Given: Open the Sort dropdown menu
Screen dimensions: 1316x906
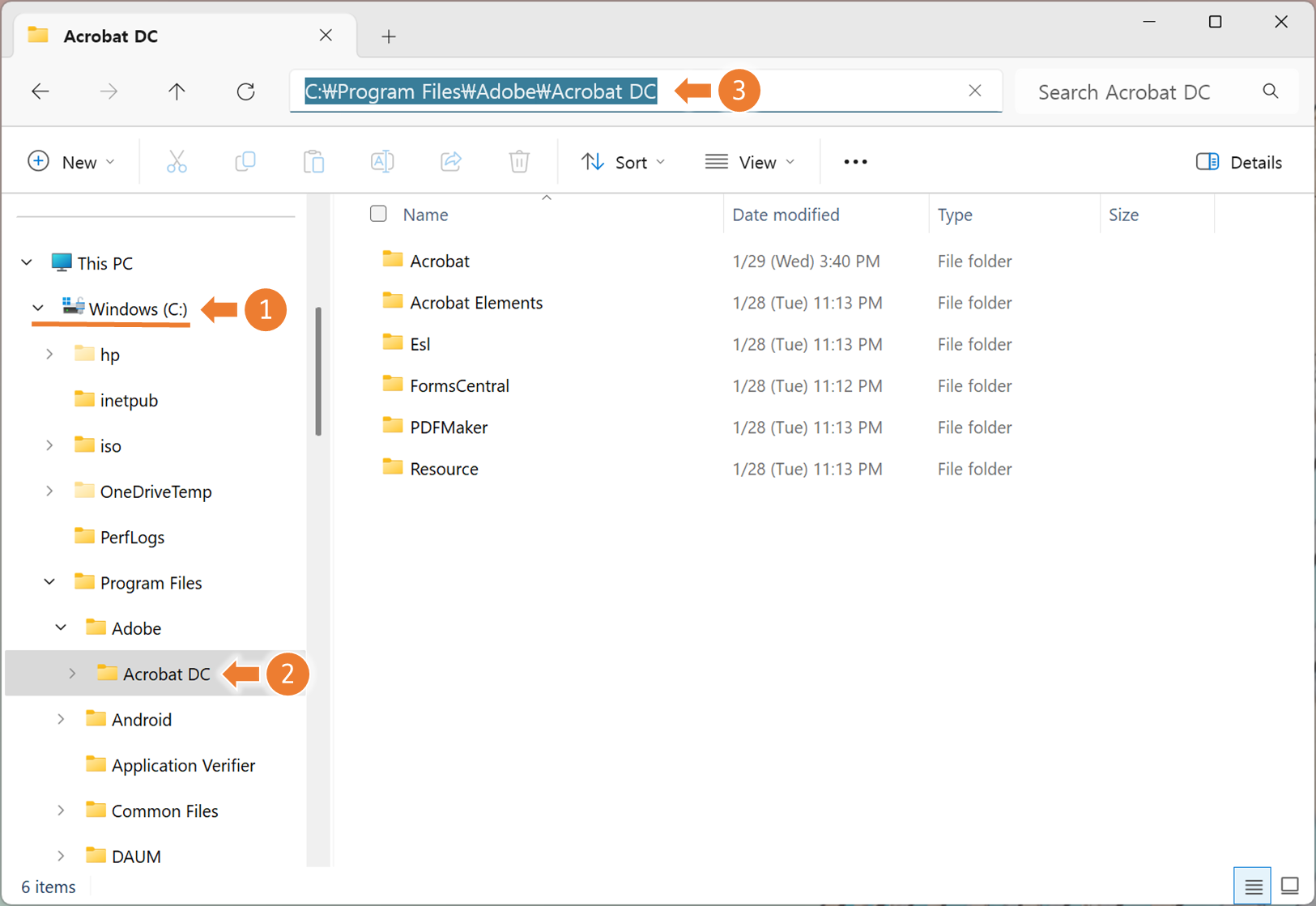Looking at the screenshot, I should tap(623, 162).
